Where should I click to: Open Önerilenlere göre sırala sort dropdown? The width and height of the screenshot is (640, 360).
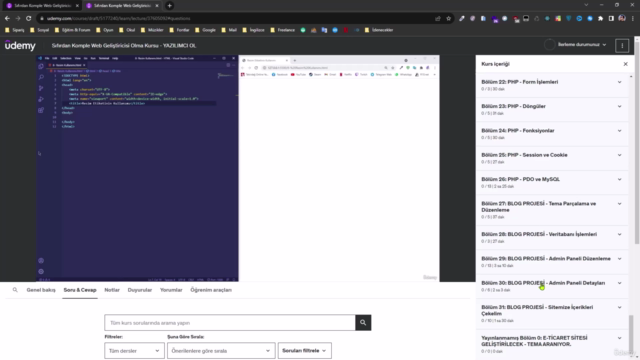tap(221, 351)
